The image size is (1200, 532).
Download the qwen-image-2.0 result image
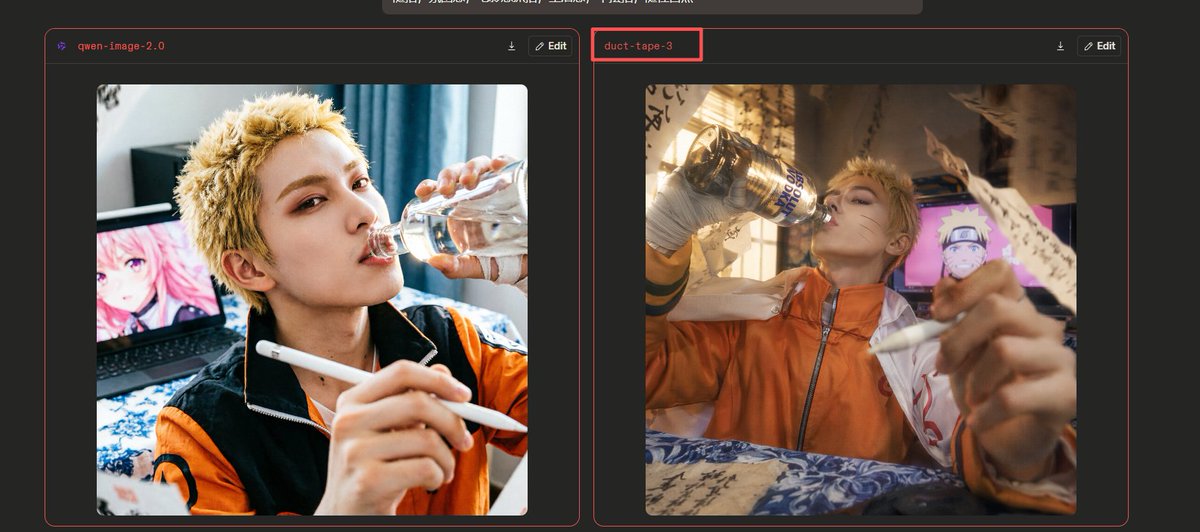tap(511, 46)
